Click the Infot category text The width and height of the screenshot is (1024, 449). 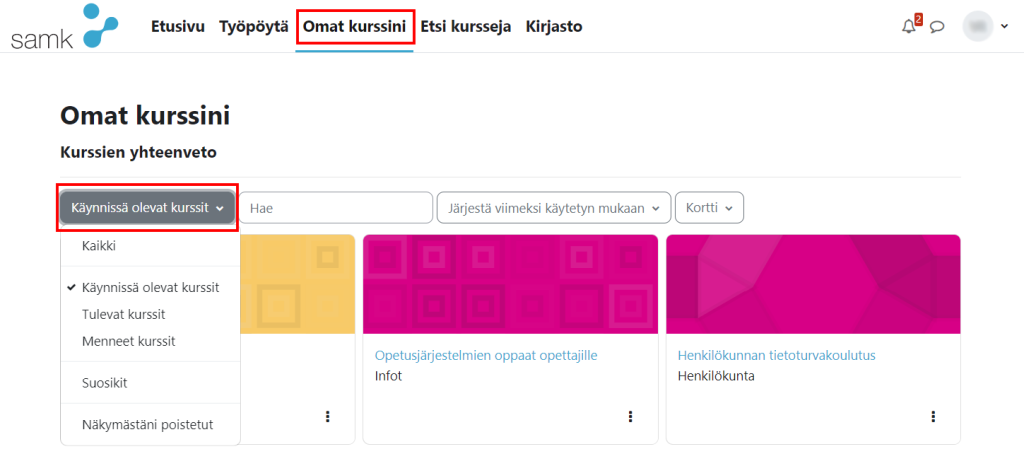click(x=389, y=377)
